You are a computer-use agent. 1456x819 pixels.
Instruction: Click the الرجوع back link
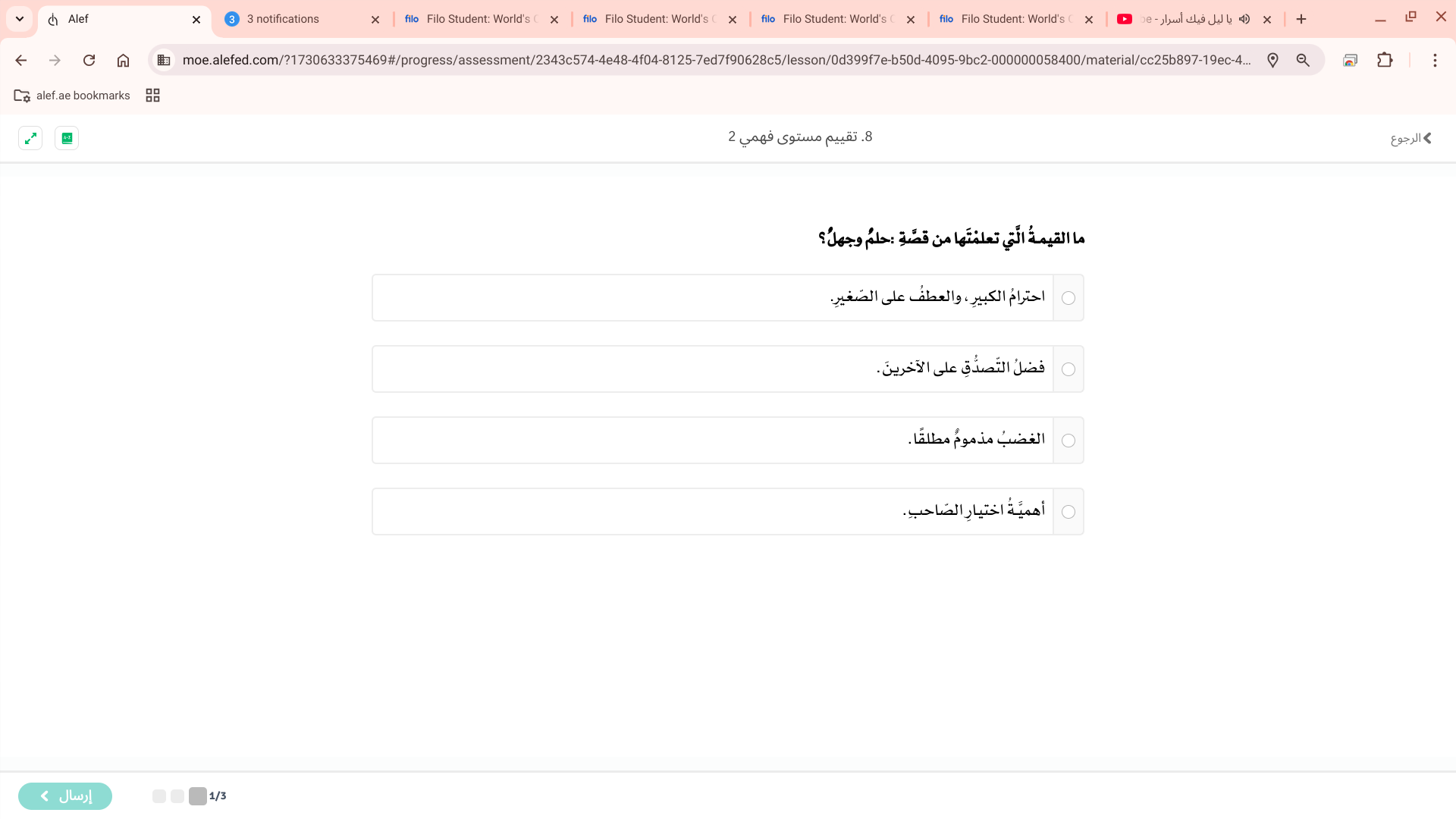pyautogui.click(x=1410, y=138)
